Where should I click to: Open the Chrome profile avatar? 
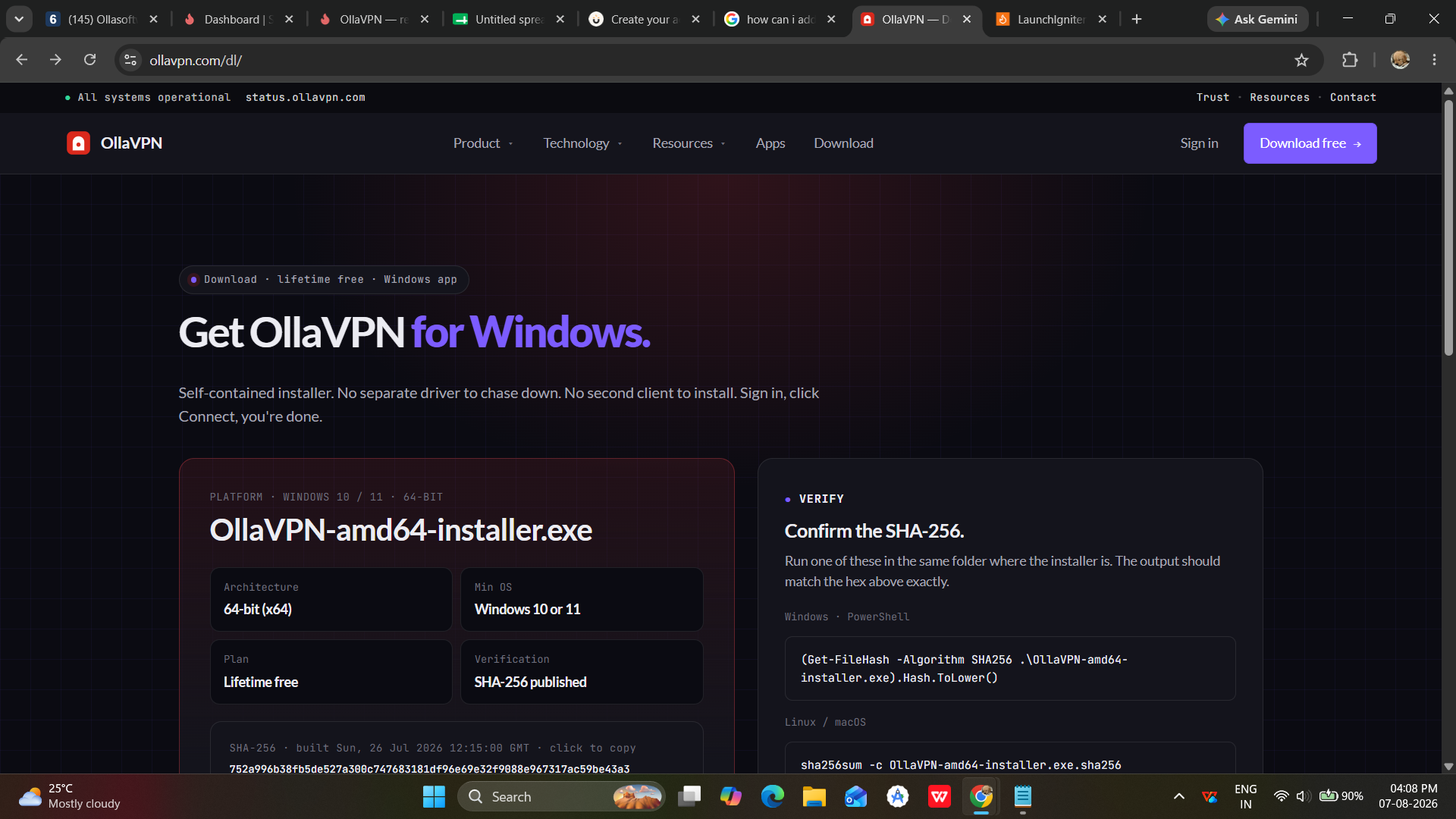point(1400,60)
